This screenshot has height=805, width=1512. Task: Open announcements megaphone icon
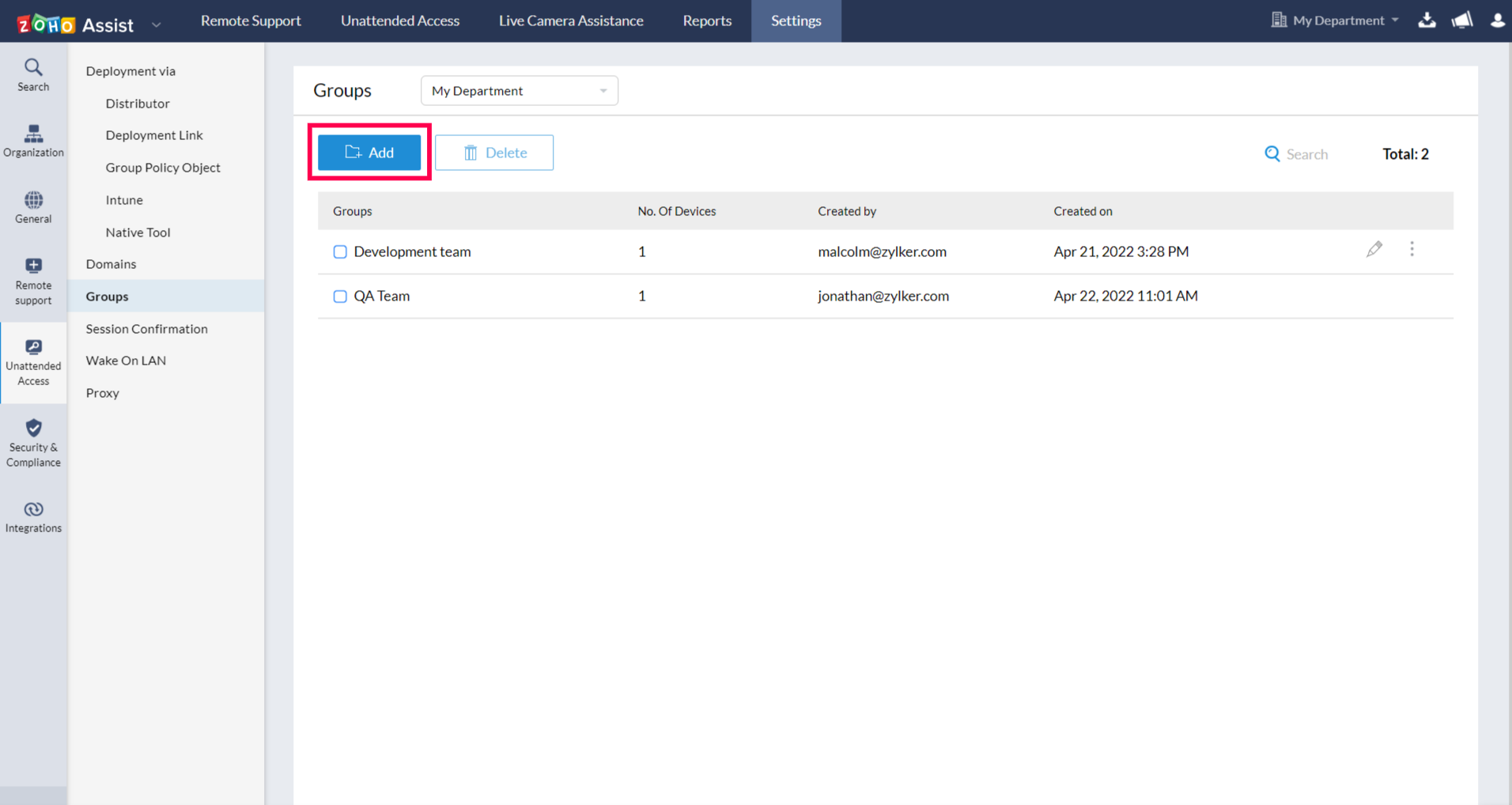tap(1462, 21)
